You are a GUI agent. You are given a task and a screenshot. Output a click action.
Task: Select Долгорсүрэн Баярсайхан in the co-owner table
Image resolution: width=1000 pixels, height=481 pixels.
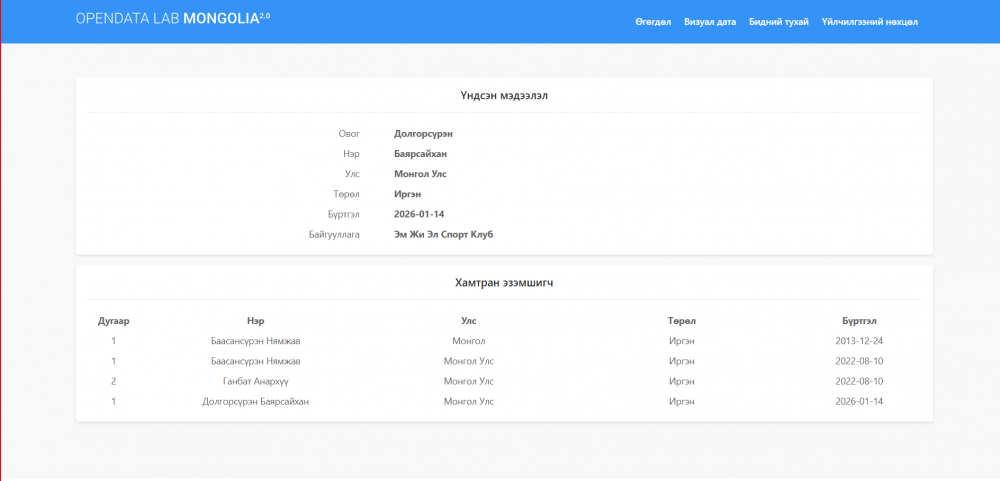pos(256,401)
